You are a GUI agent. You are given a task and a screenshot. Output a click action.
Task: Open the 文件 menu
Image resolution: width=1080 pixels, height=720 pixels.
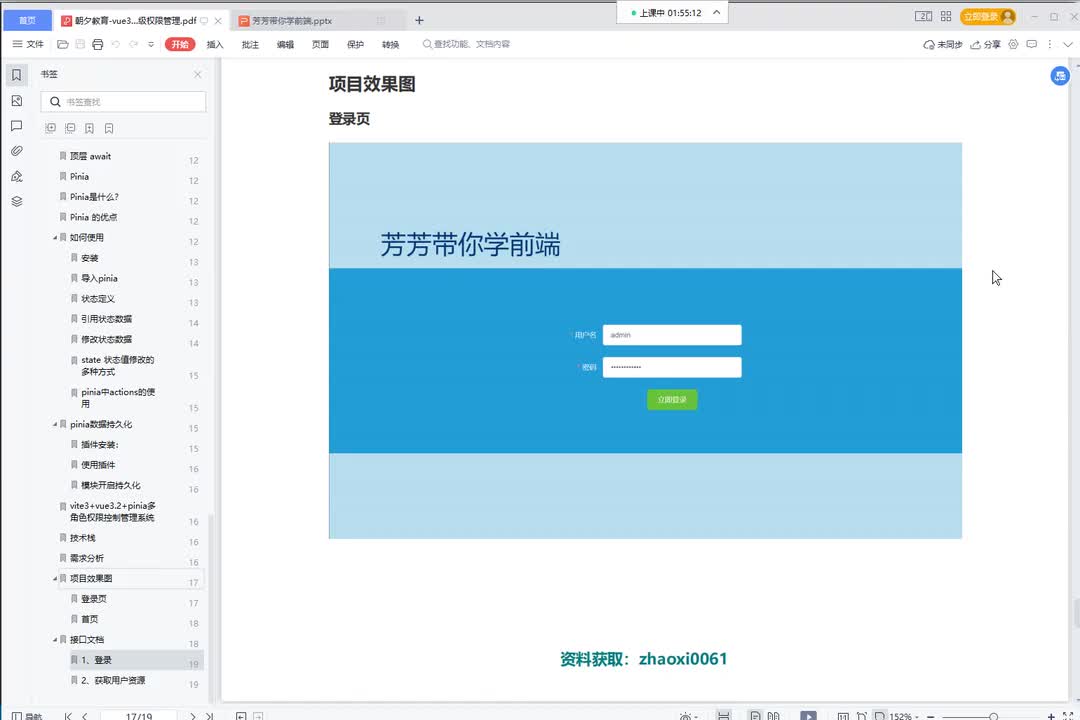[x=28, y=44]
